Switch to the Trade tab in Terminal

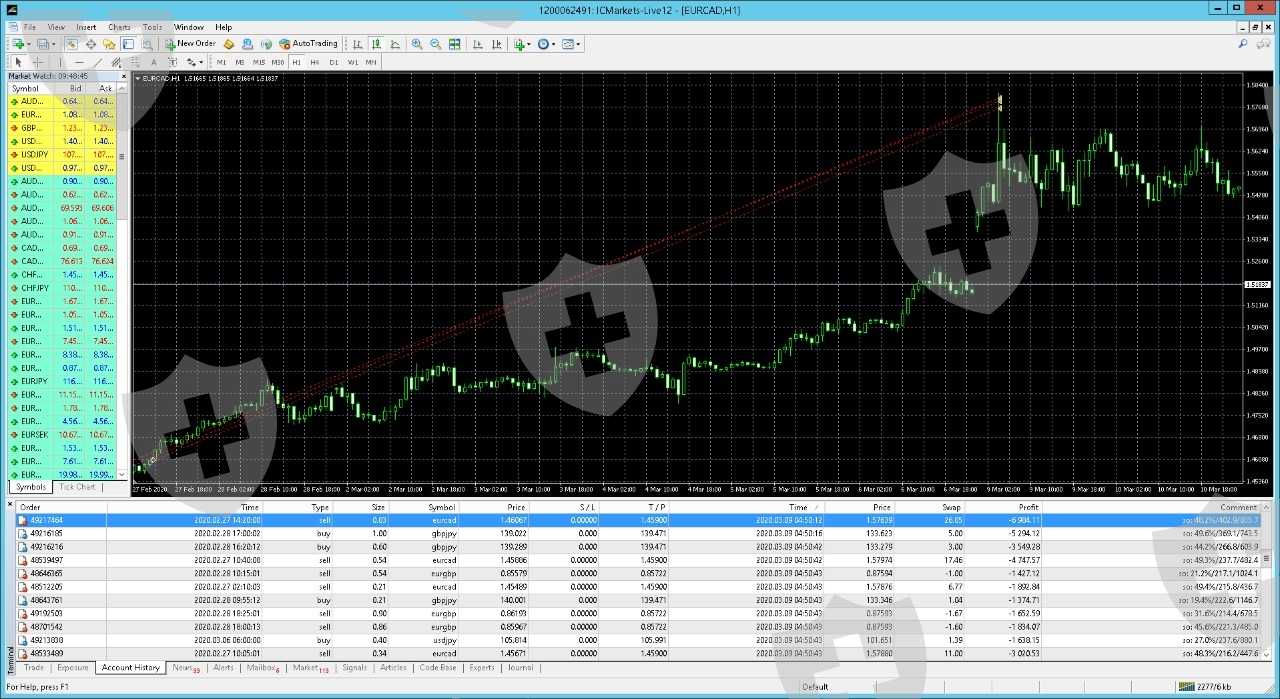coord(34,667)
